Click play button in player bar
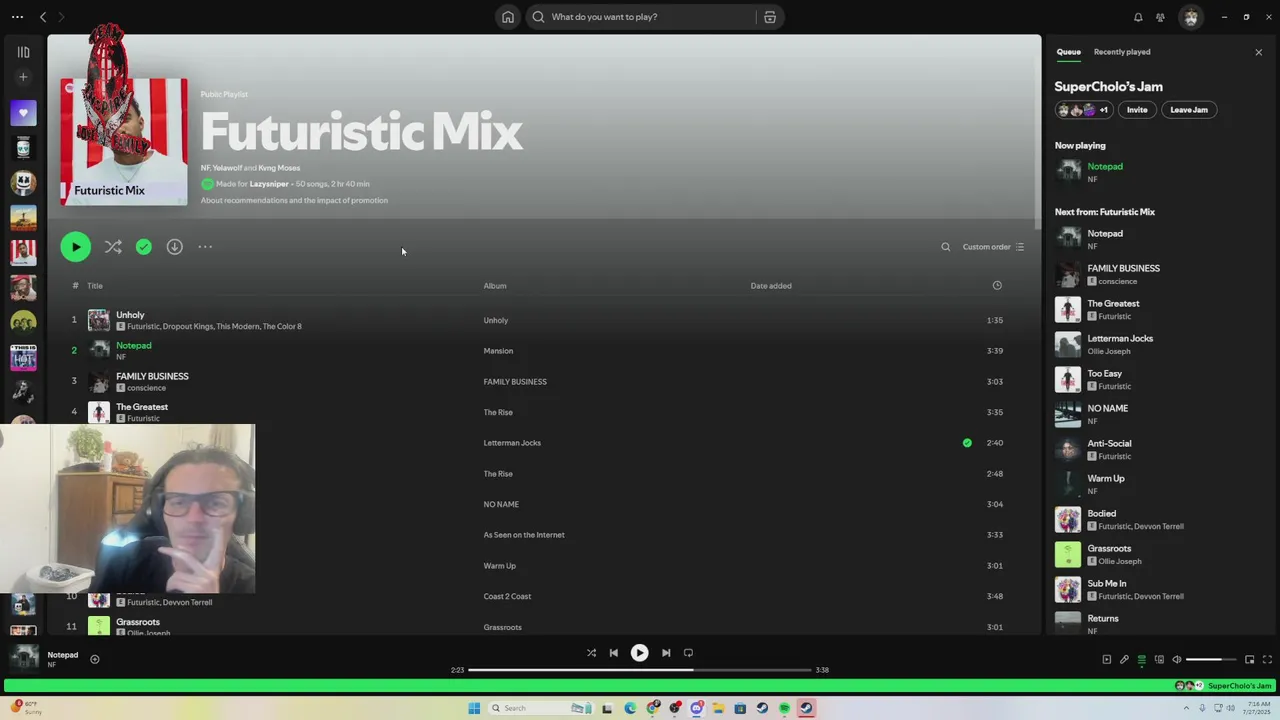Image resolution: width=1280 pixels, height=720 pixels. pos(640,653)
